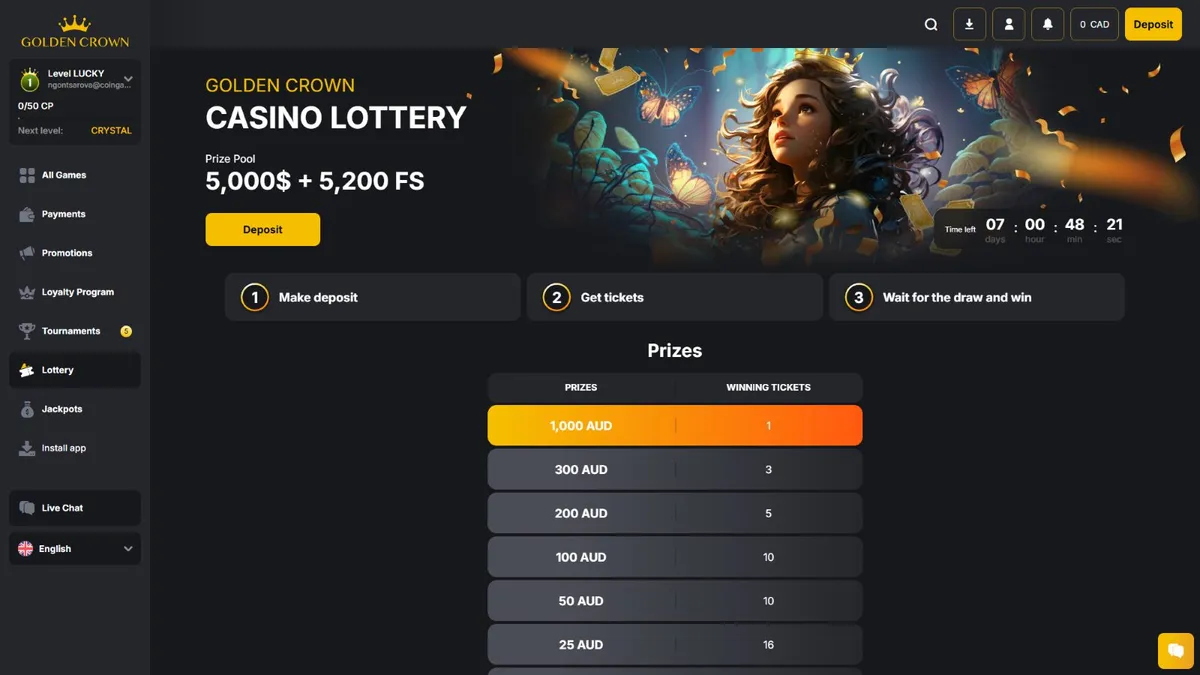Open the search icon in the header
1200x675 pixels.
point(930,24)
